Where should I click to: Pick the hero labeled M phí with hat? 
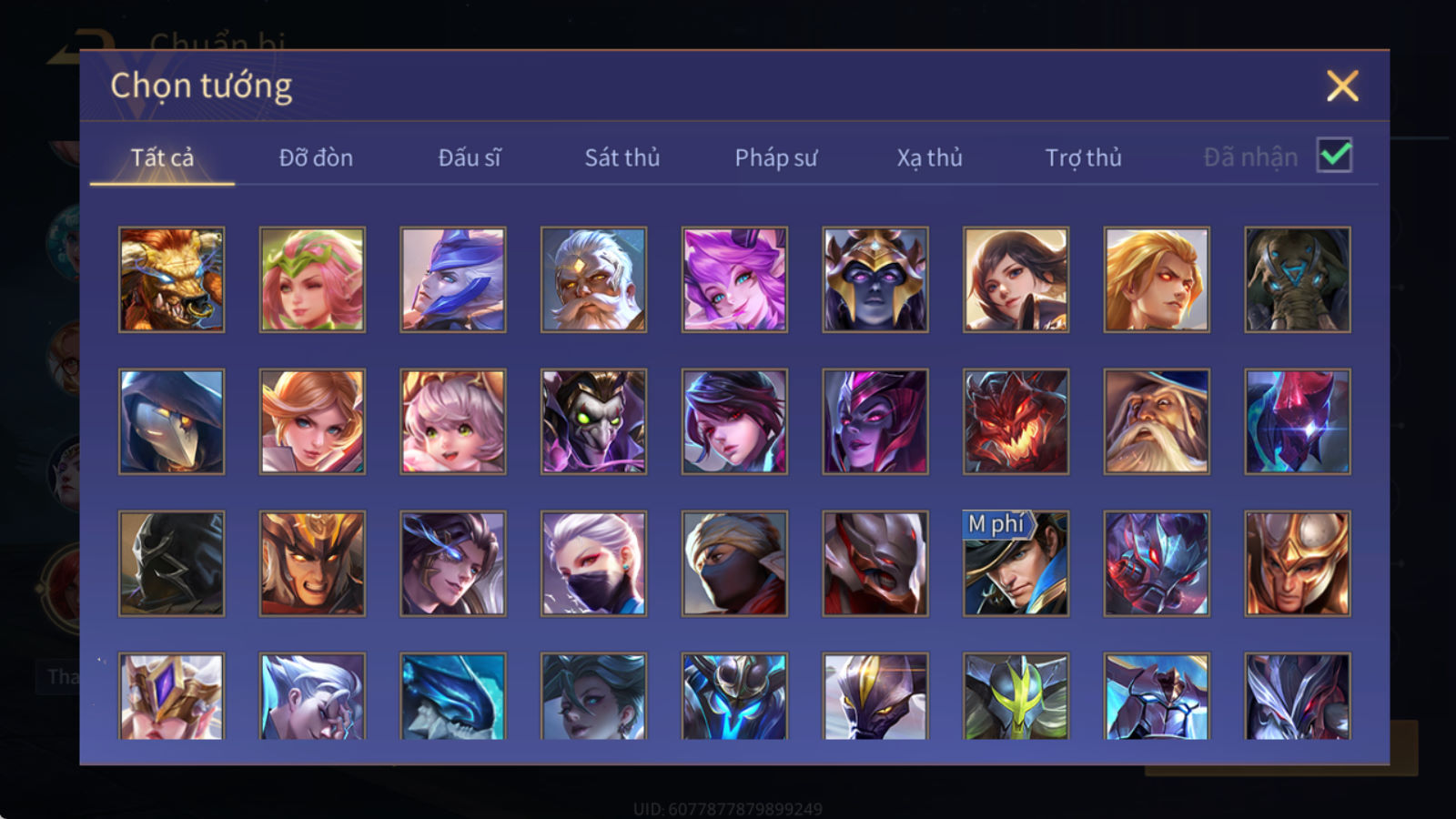coord(1016,563)
